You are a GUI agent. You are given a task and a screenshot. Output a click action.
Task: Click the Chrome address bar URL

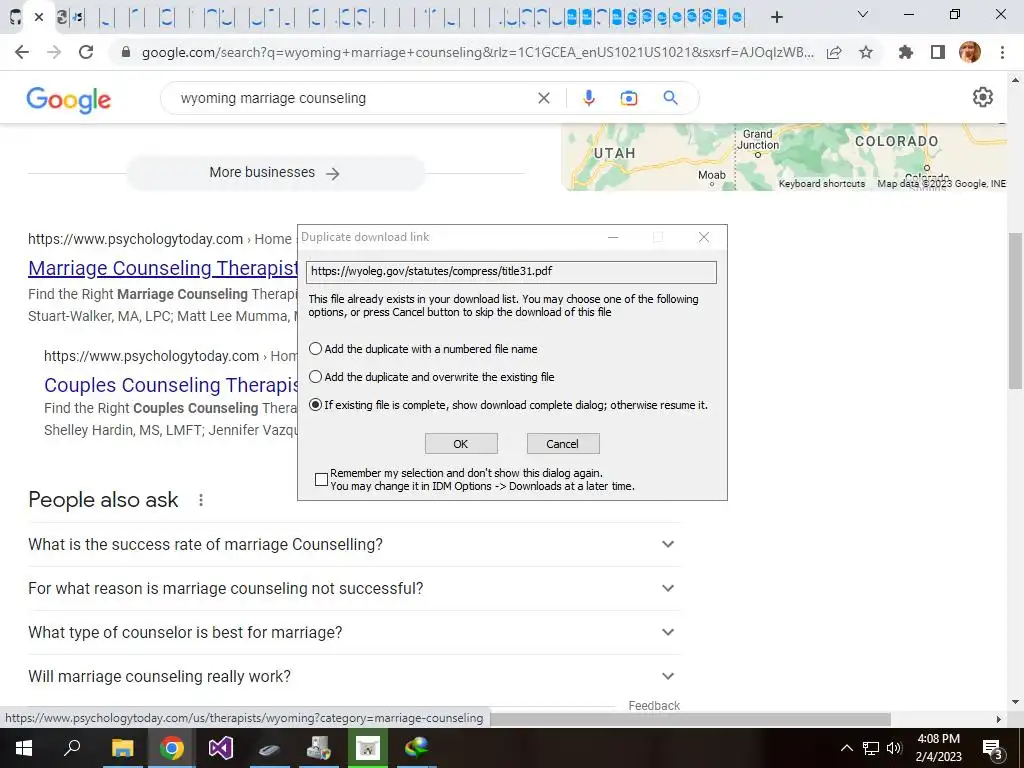tap(477, 52)
